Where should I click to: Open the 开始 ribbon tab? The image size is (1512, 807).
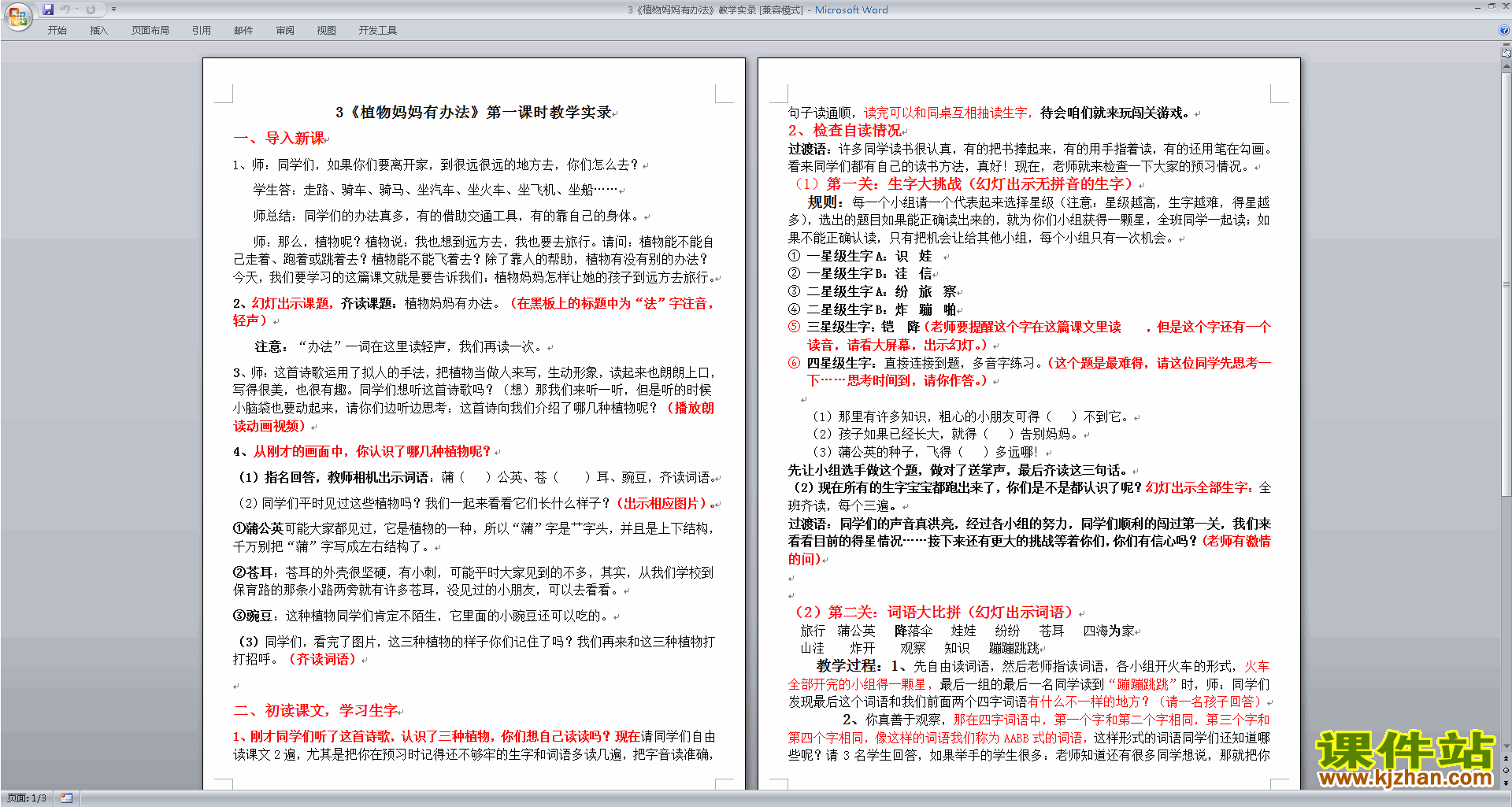[57, 31]
